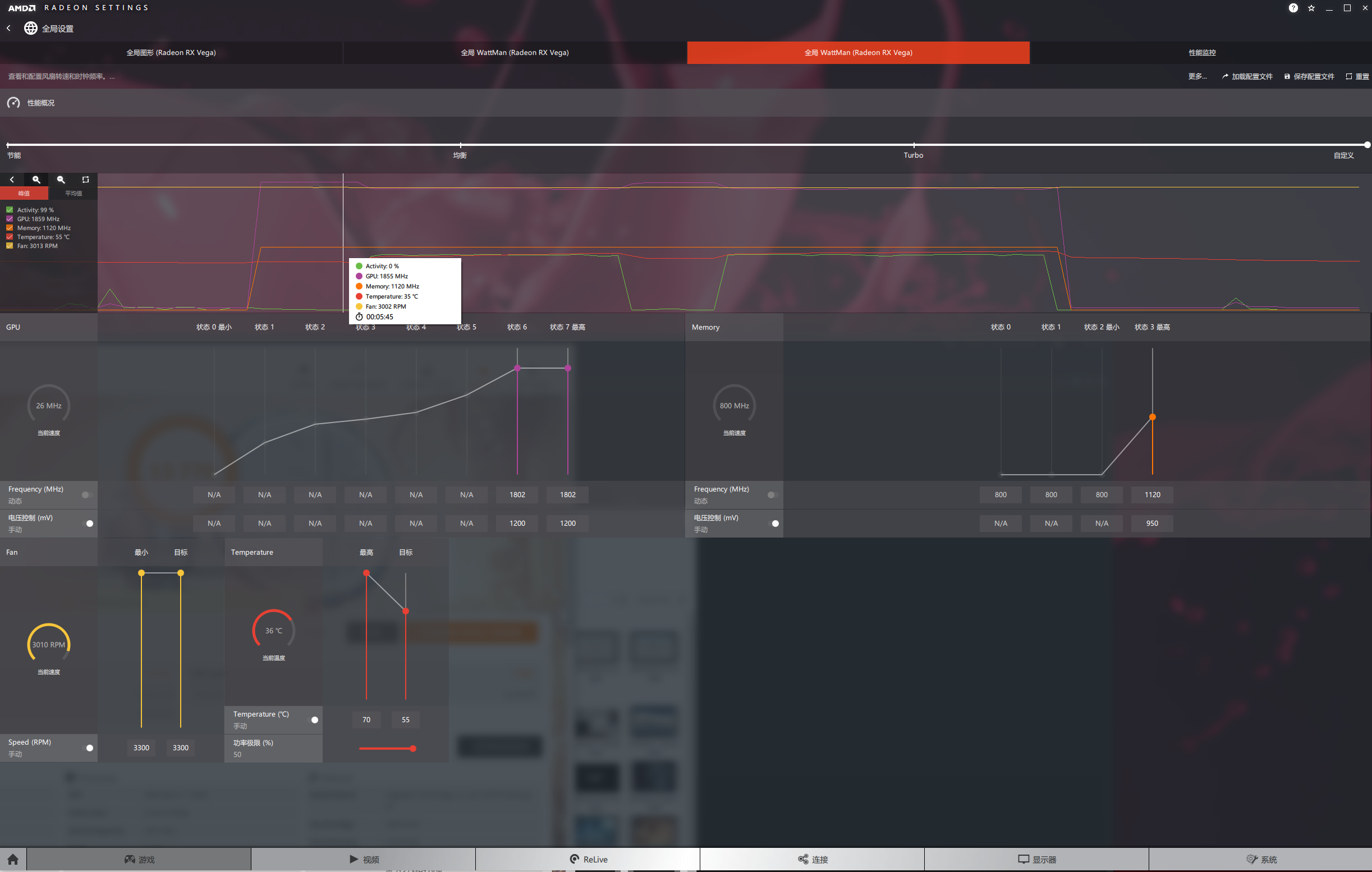Open the help question mark icon
The height and width of the screenshot is (872, 1372).
pos(1293,8)
